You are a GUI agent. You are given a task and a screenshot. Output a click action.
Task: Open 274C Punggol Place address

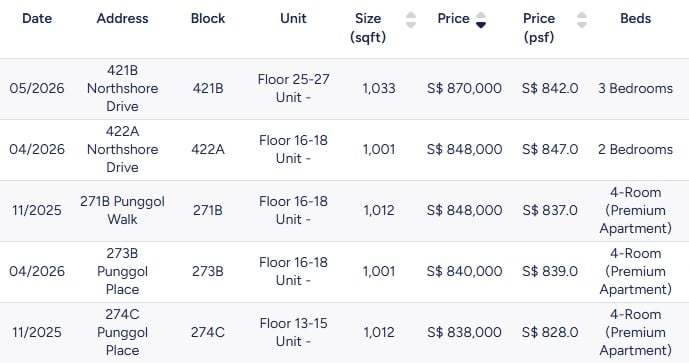123,333
